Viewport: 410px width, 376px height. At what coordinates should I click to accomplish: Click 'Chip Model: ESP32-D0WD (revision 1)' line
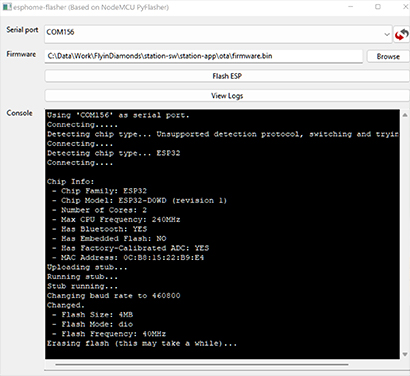coord(139,201)
